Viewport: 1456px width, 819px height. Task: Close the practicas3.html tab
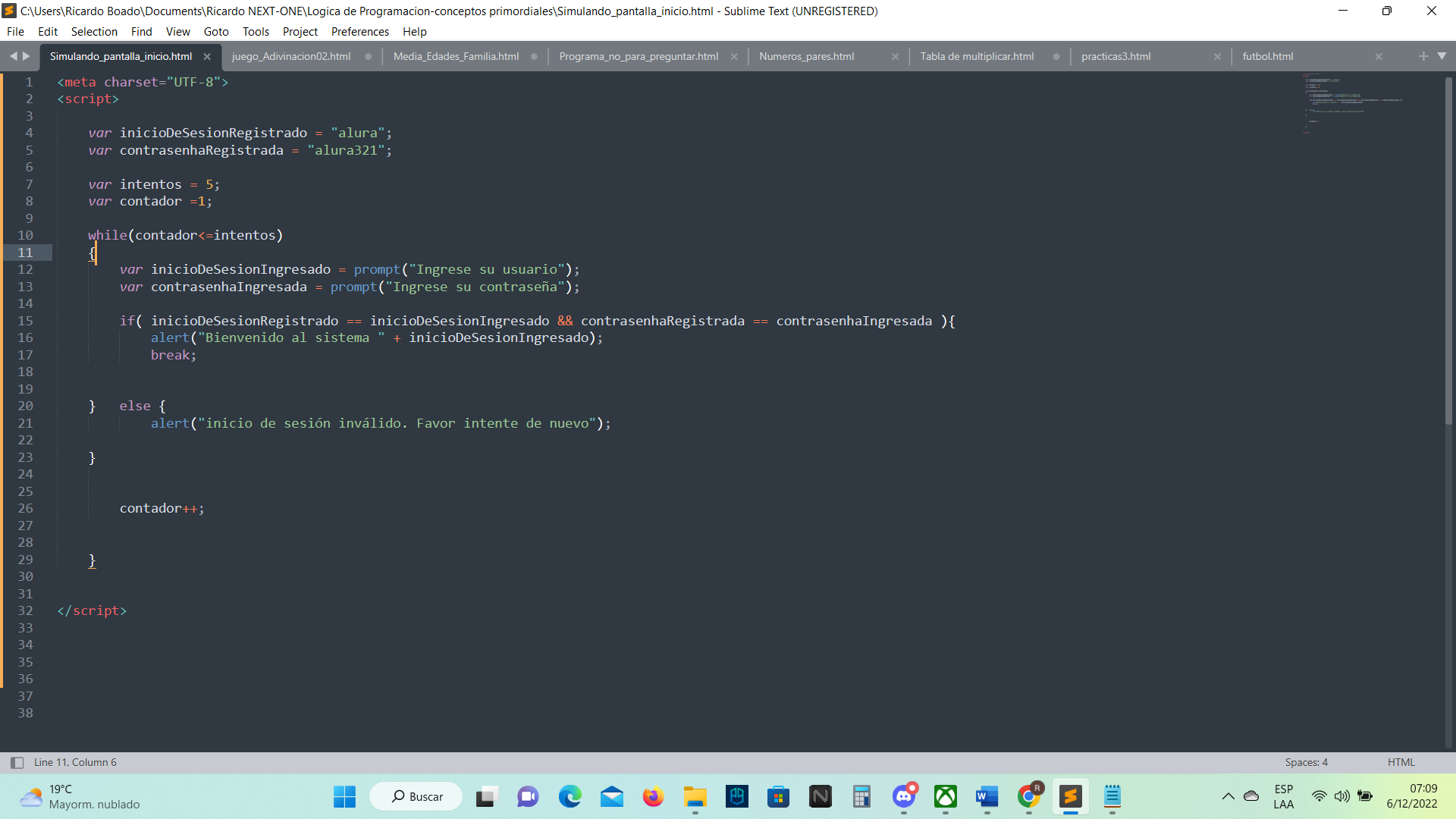coord(1218,57)
